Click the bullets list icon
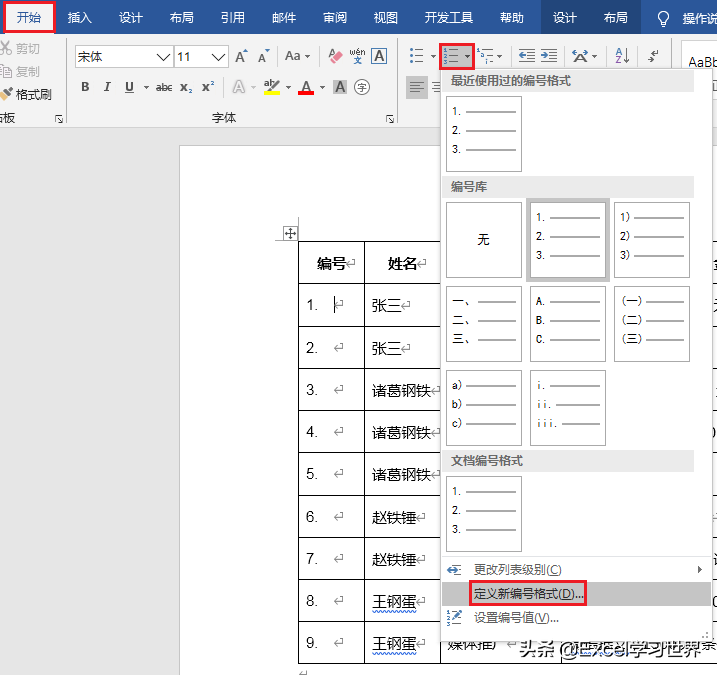The height and width of the screenshot is (675, 717). (x=416, y=56)
